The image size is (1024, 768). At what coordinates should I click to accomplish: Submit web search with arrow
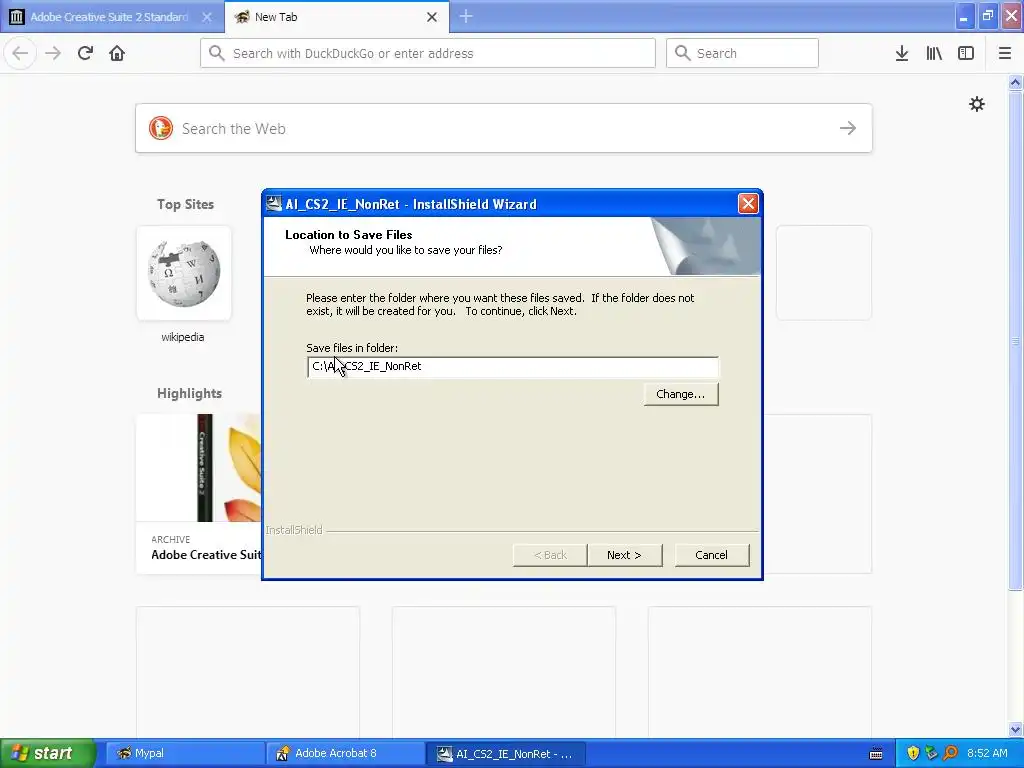pyautogui.click(x=848, y=128)
